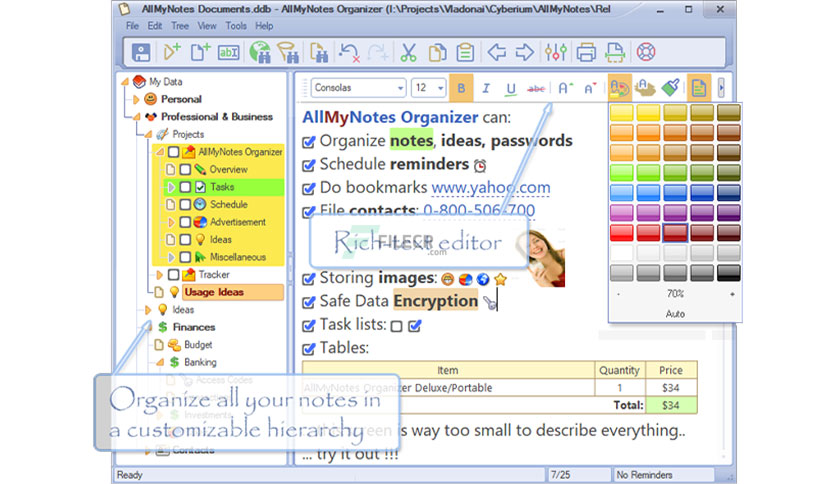
Task: Expand the Personal tree folder
Action: tap(135, 100)
